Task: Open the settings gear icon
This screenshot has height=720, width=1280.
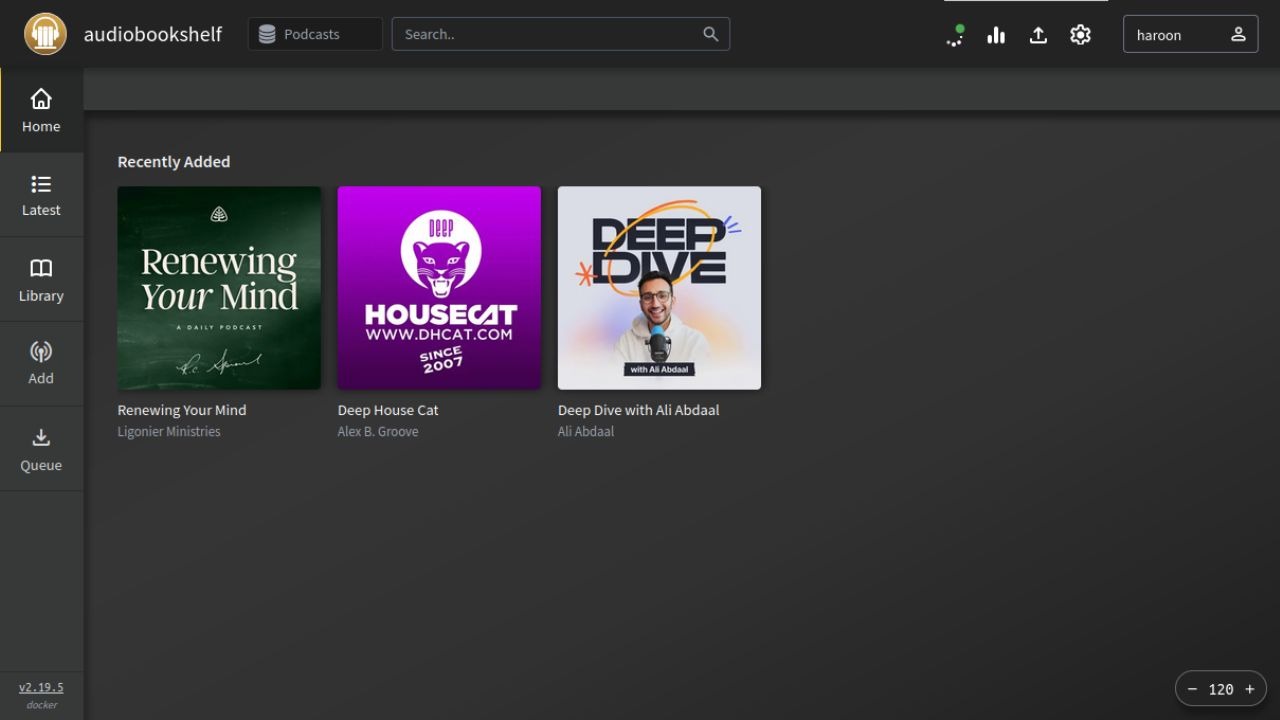Action: [1080, 35]
